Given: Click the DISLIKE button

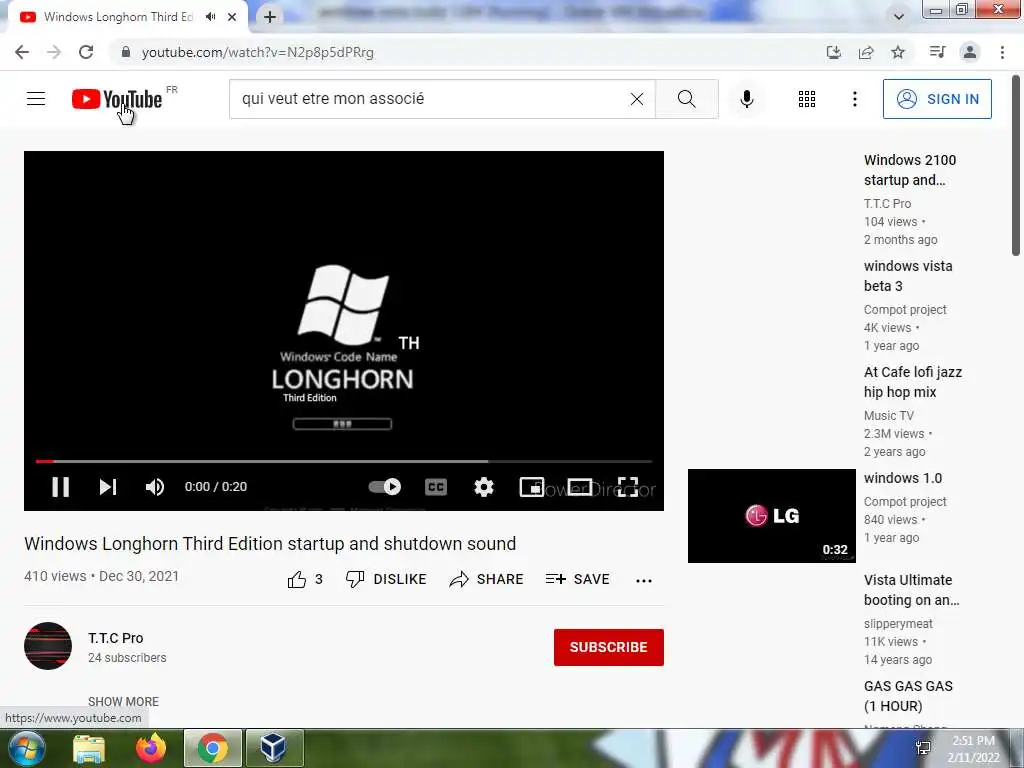Looking at the screenshot, I should (x=386, y=579).
